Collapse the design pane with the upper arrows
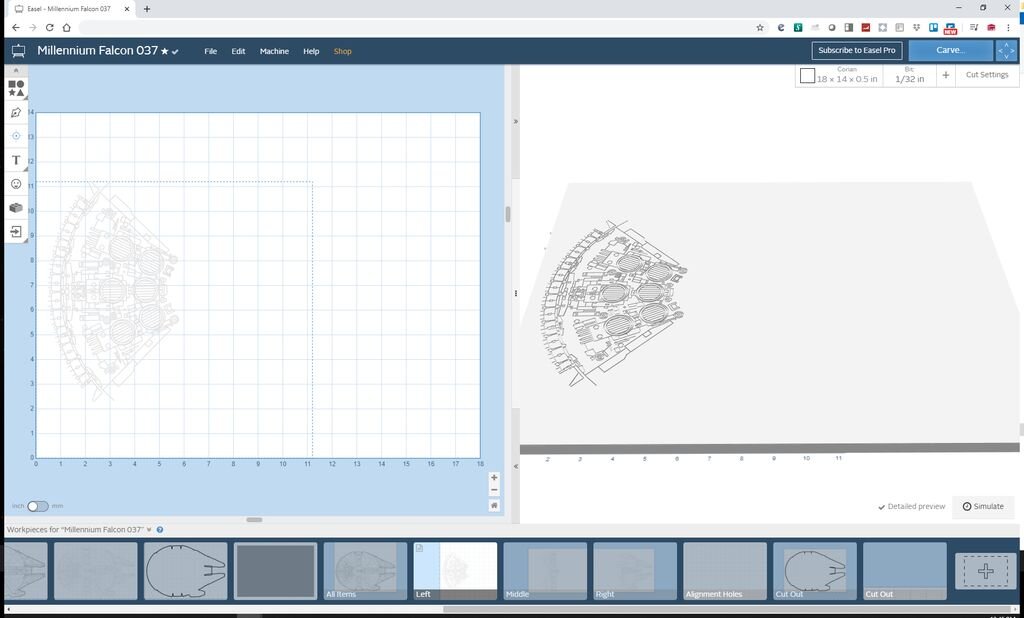This screenshot has width=1024, height=618. 516,122
